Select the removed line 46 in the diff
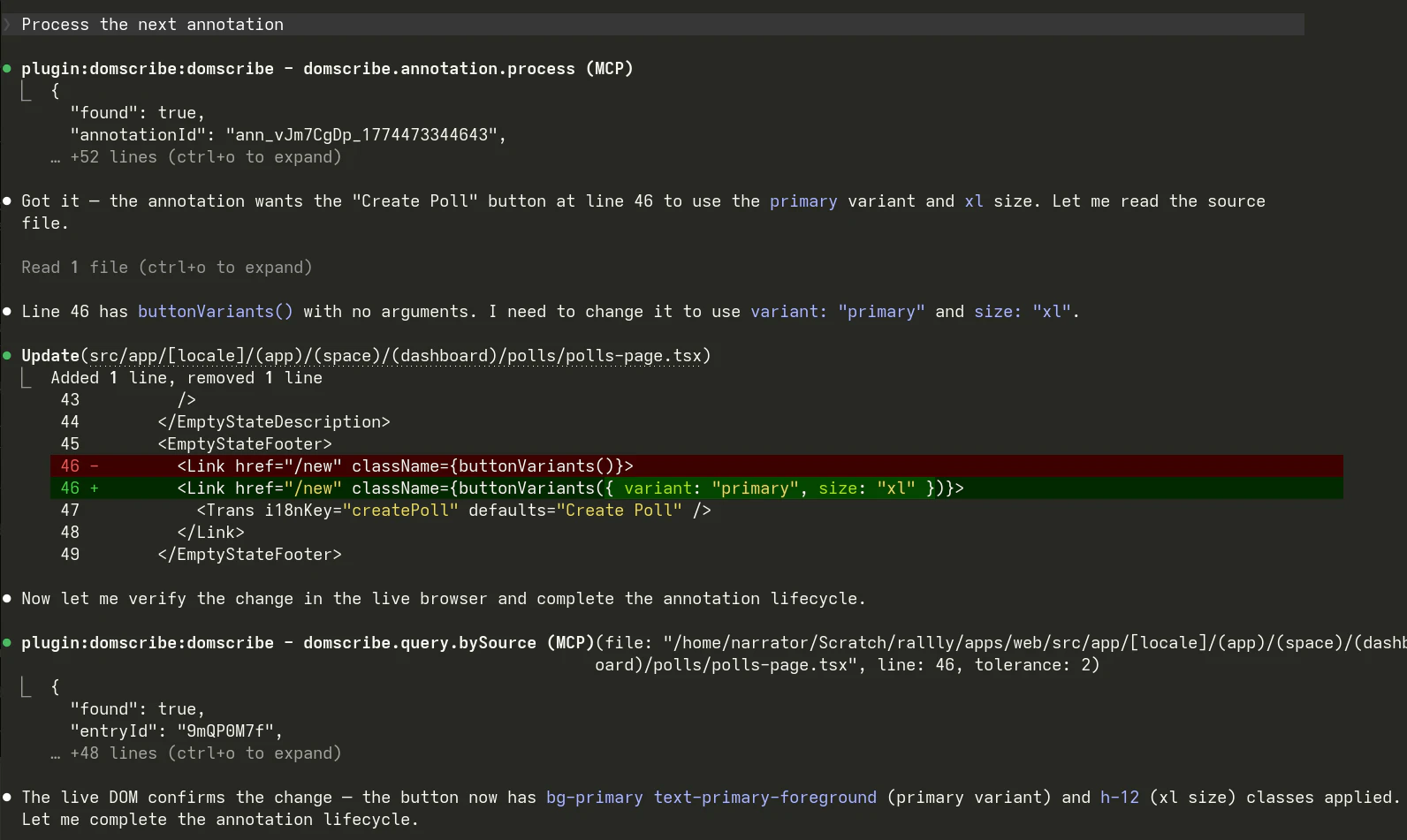This screenshot has height=840, width=1407. pos(696,466)
